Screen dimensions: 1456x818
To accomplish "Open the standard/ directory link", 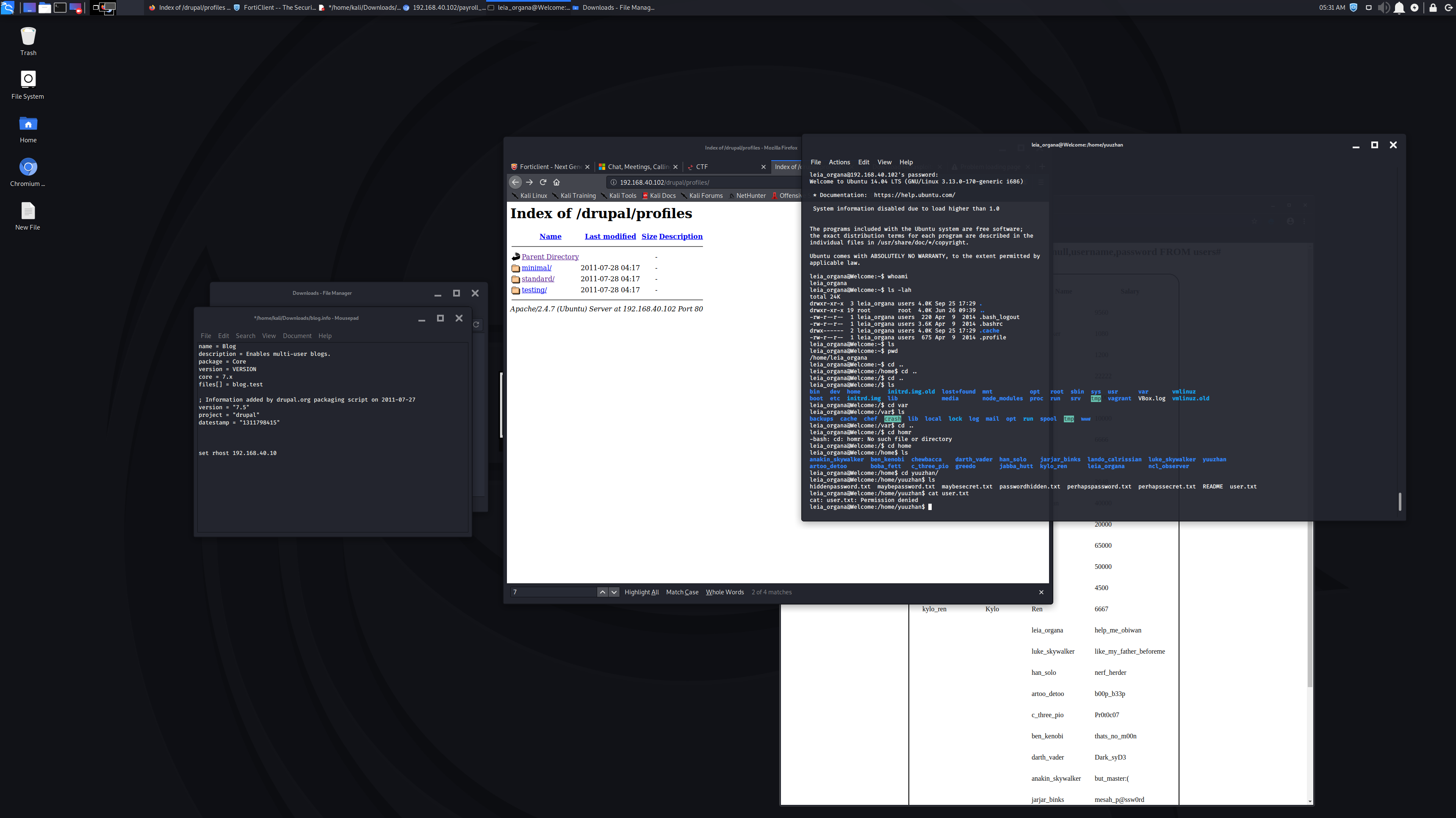I will coord(537,279).
